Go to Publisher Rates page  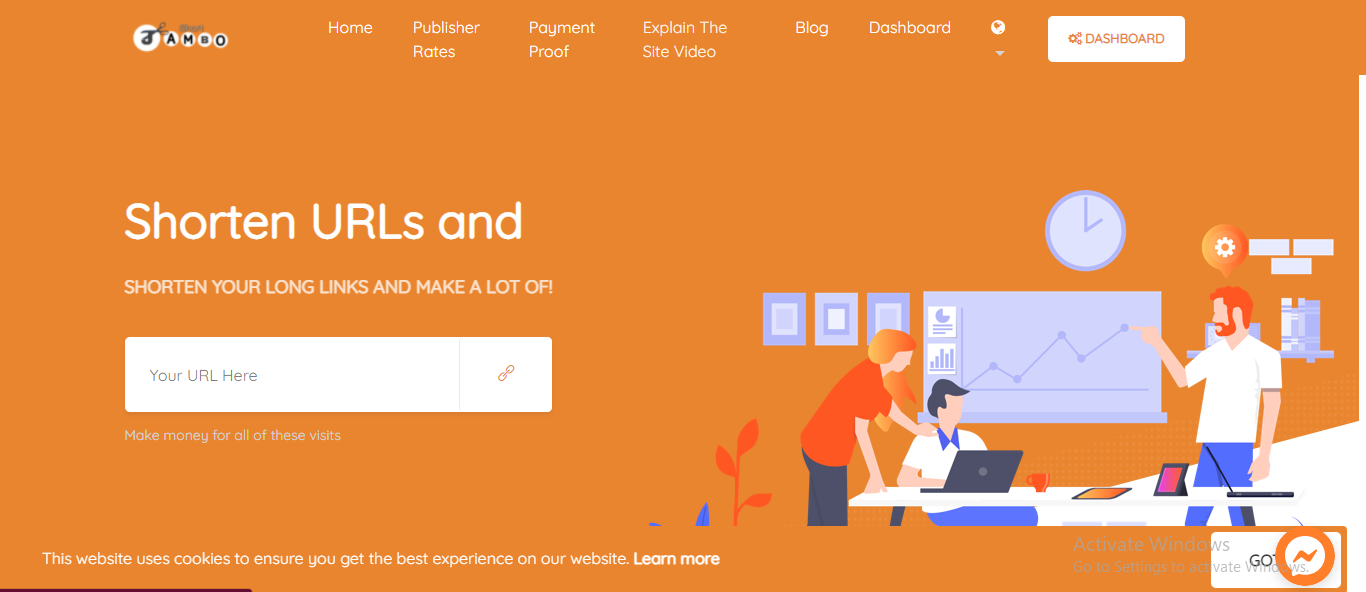click(446, 40)
